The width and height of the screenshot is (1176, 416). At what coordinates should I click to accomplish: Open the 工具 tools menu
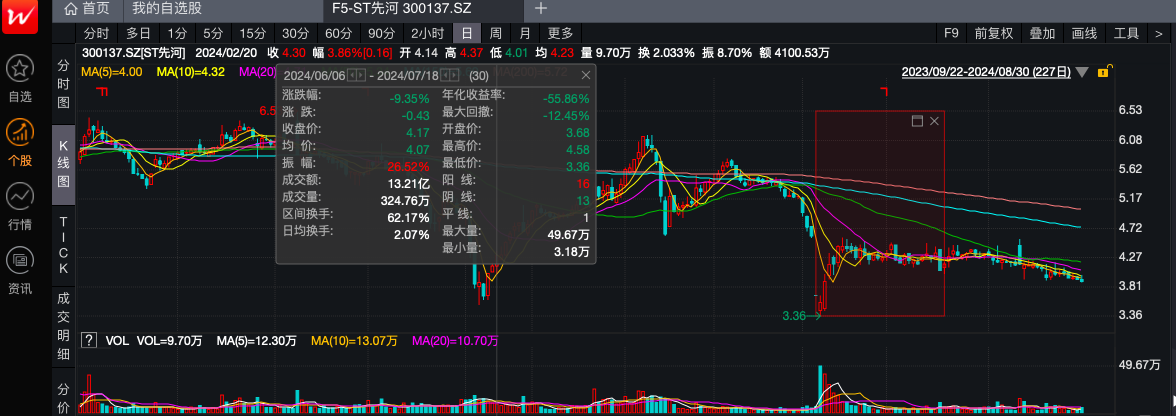click(1126, 33)
